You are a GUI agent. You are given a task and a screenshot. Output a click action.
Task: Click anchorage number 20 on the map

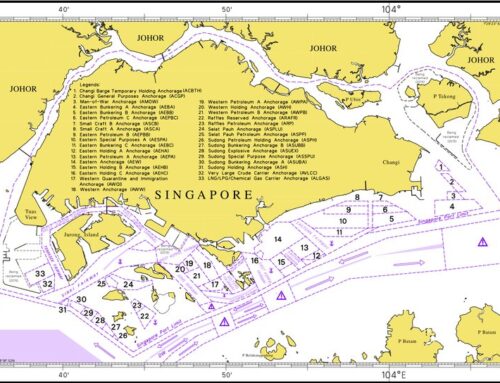[180, 269]
